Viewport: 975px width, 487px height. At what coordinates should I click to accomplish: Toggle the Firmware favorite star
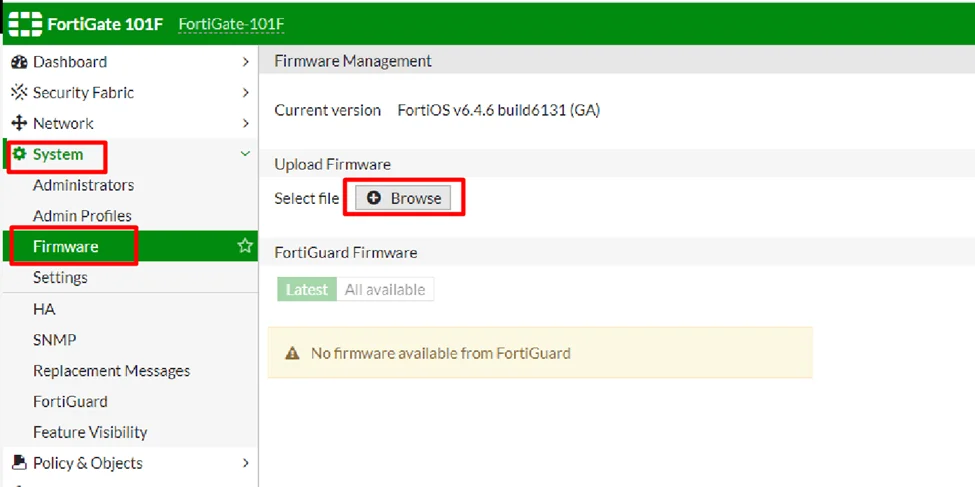[x=245, y=246]
